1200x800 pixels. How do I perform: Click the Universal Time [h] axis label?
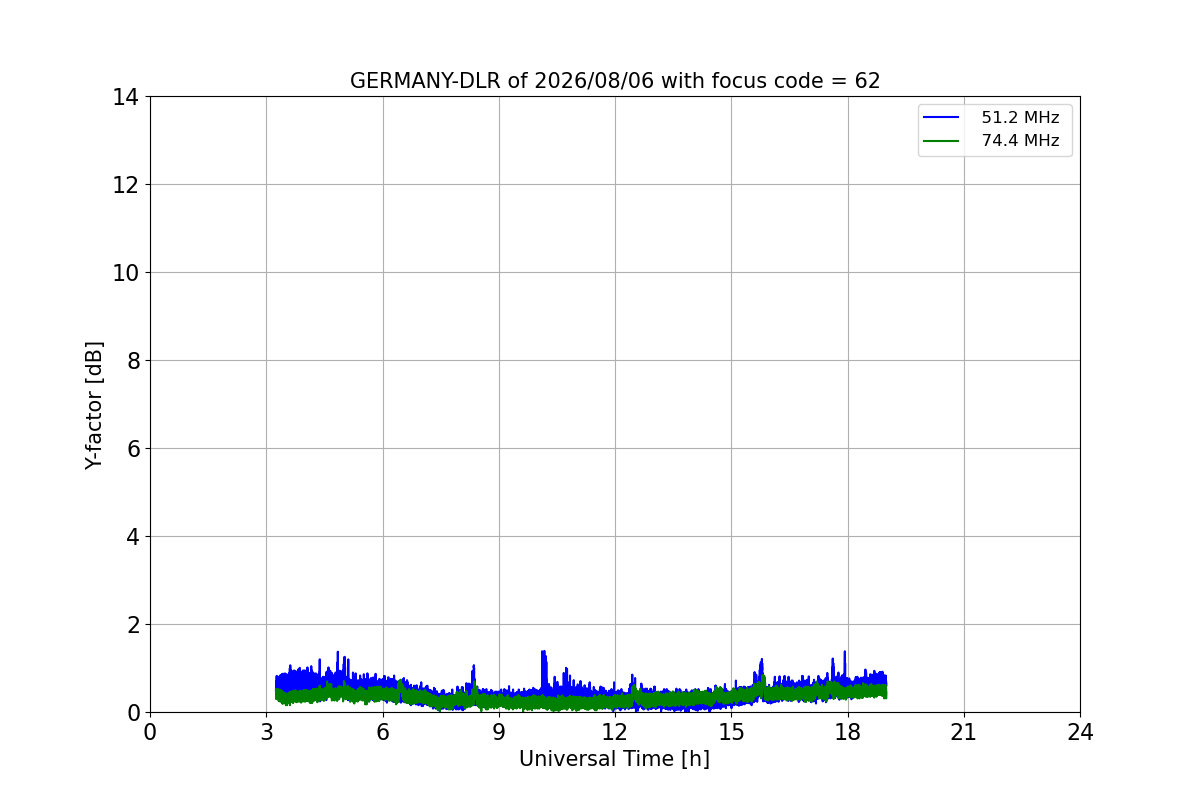click(x=614, y=759)
